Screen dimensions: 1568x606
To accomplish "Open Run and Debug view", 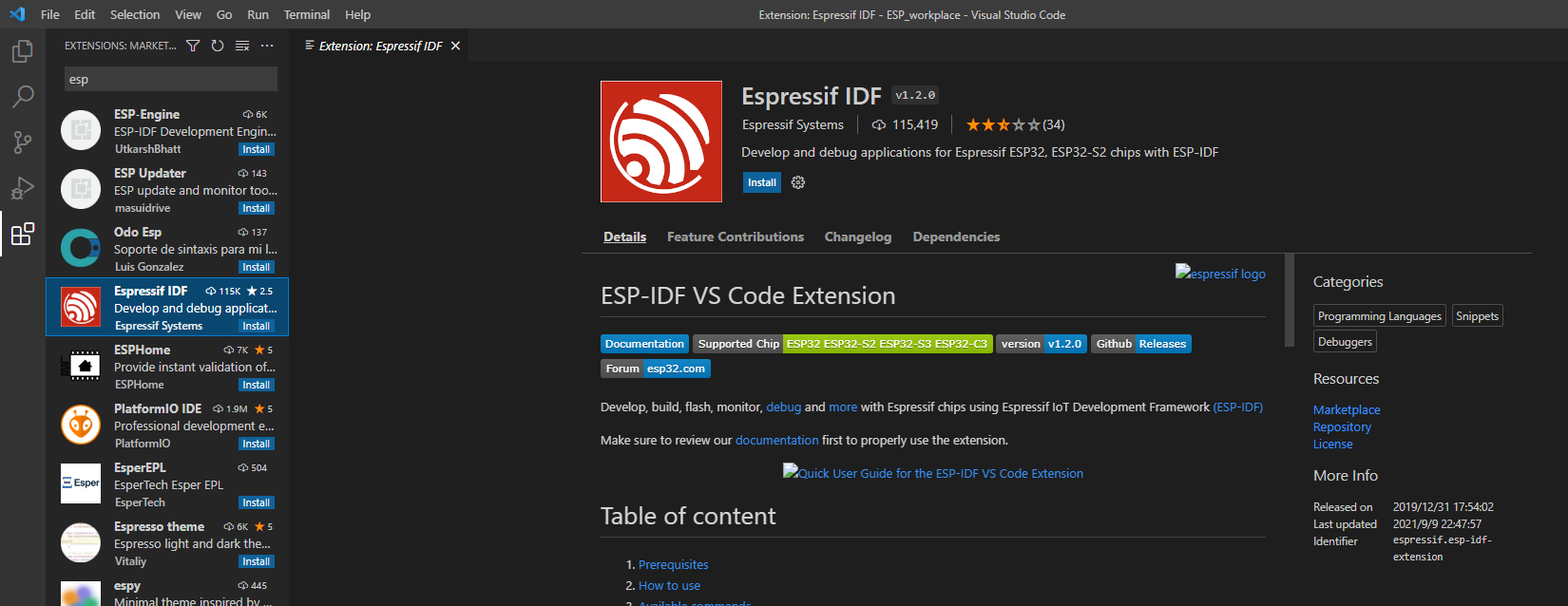I will click(x=23, y=188).
